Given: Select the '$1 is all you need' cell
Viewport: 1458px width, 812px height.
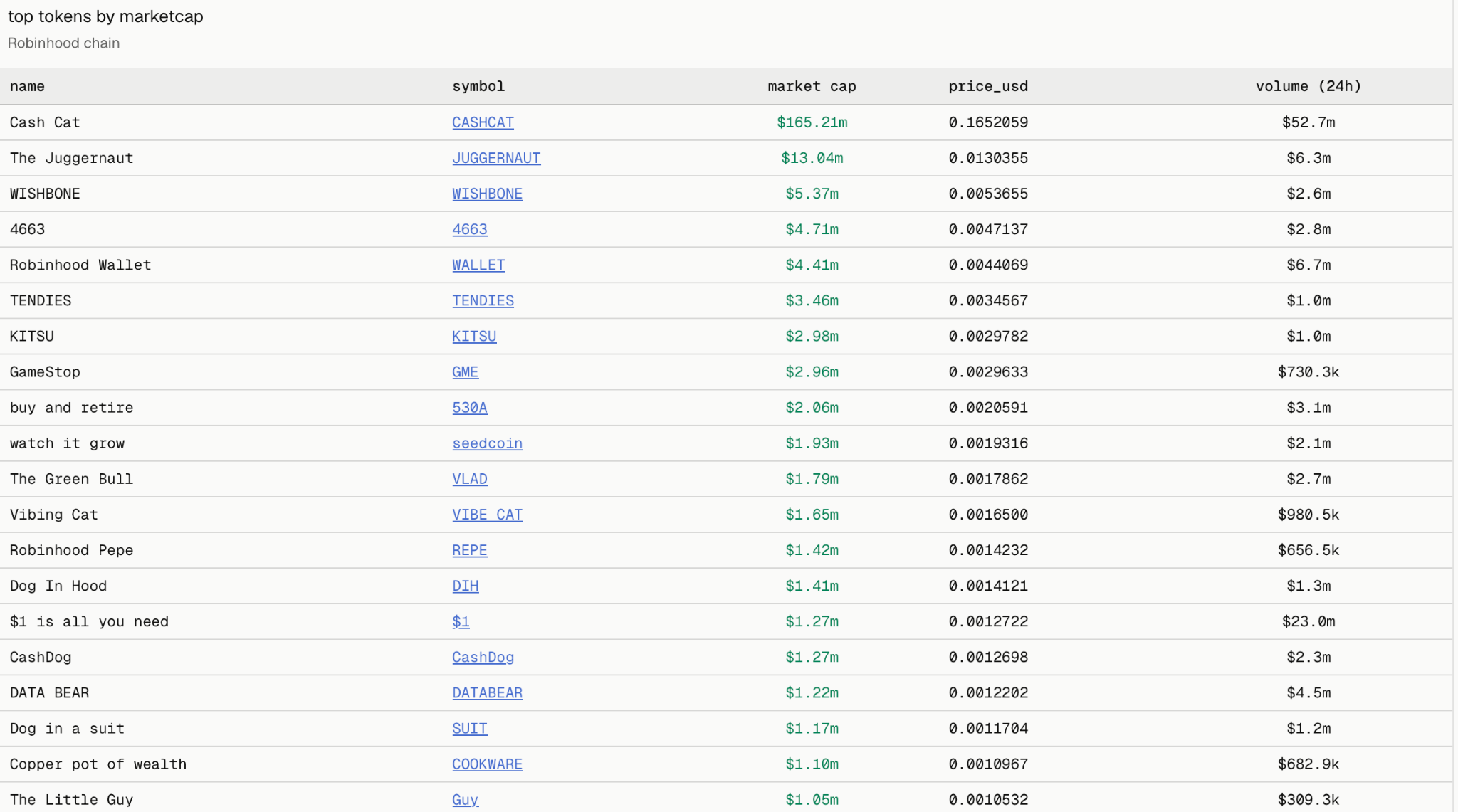Looking at the screenshot, I should coord(89,621).
